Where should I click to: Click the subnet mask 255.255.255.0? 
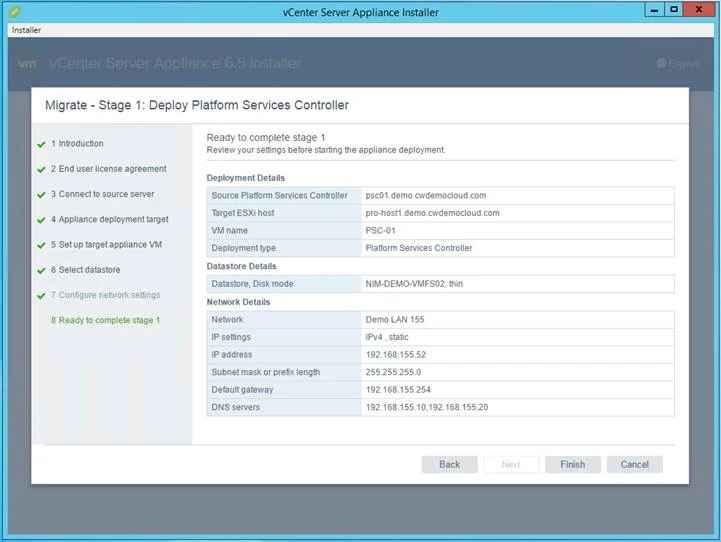(x=393, y=372)
